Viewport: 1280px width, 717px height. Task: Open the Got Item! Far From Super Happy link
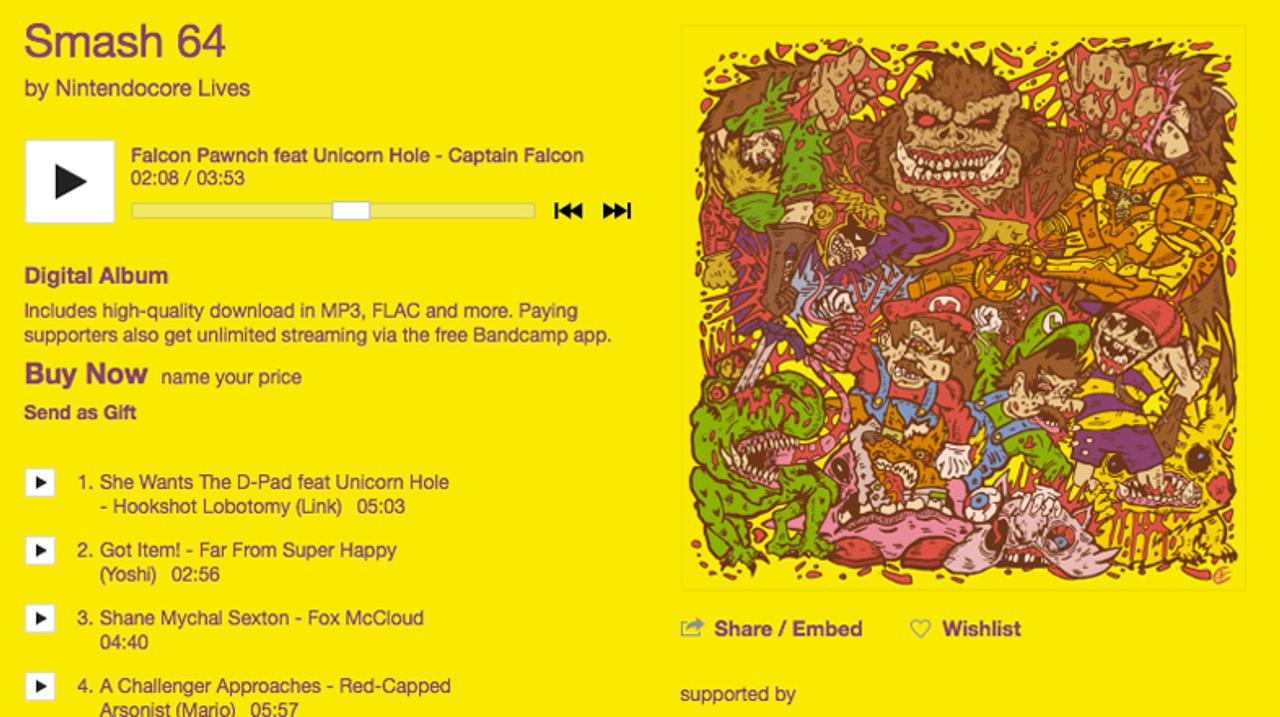pos(248,562)
